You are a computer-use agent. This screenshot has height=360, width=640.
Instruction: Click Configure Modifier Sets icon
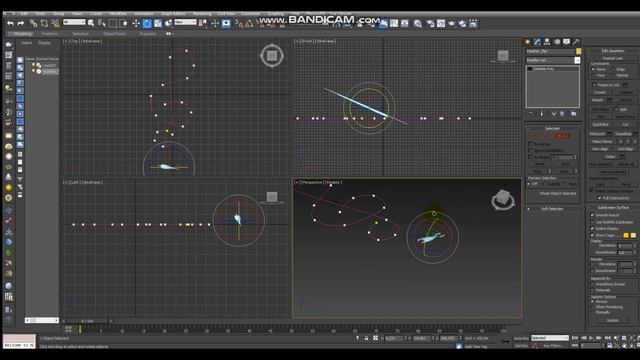click(x=573, y=113)
